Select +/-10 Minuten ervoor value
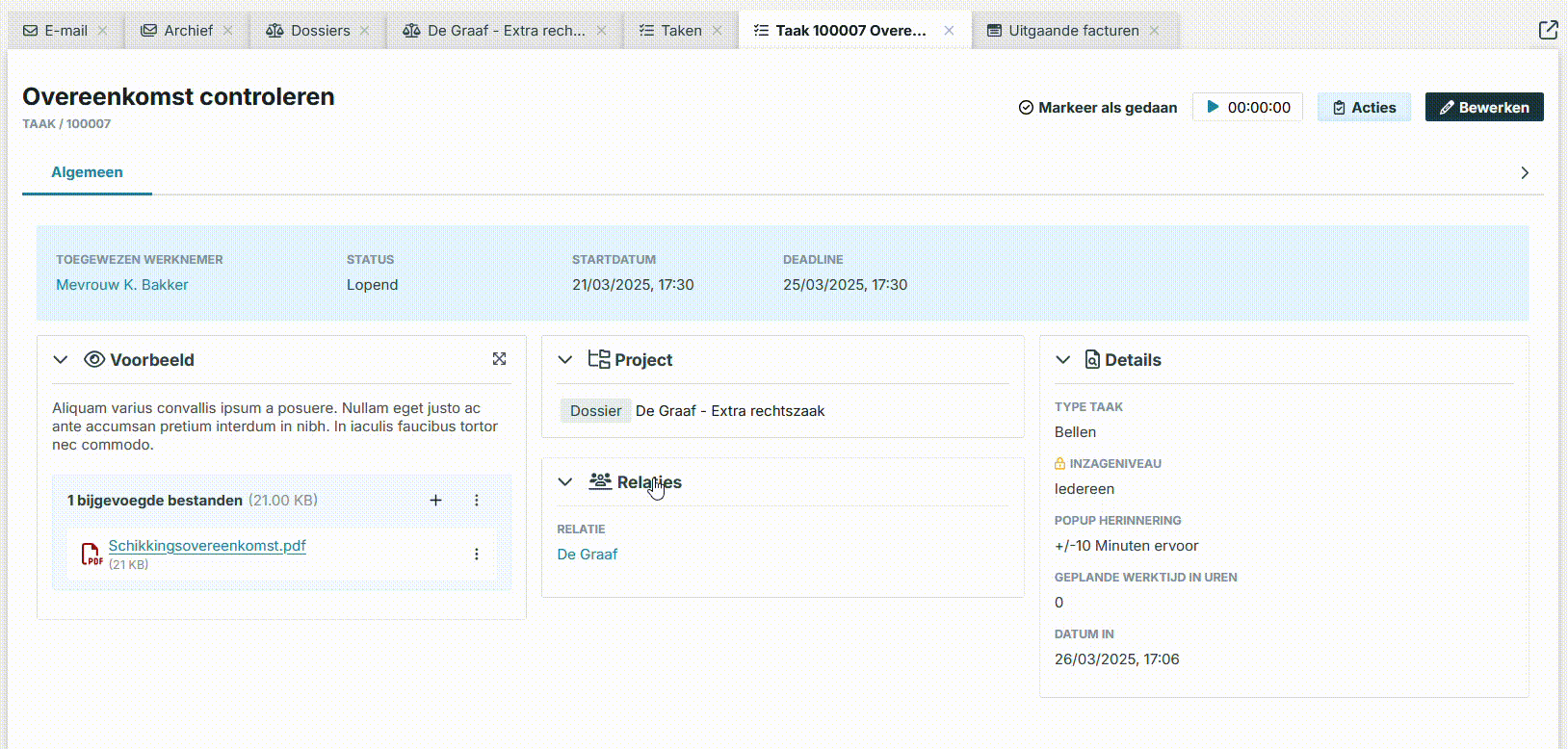Image resolution: width=1568 pixels, height=749 pixels. pos(1127,546)
